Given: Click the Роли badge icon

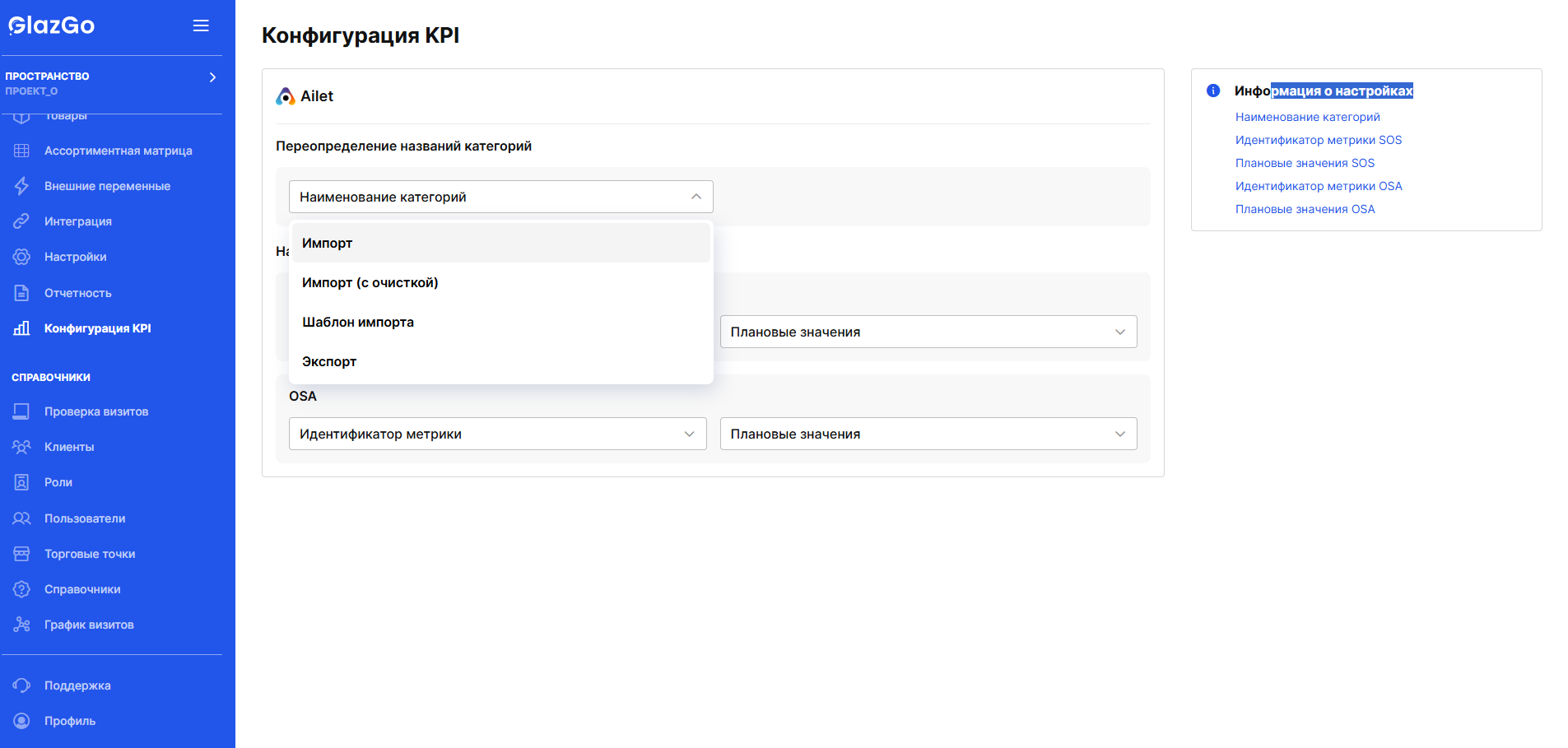Looking at the screenshot, I should point(21,482).
